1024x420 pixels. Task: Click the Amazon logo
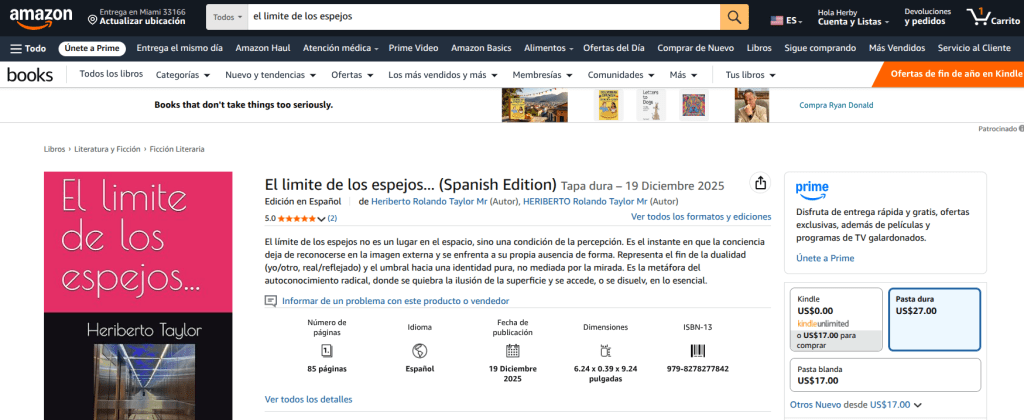(40, 18)
